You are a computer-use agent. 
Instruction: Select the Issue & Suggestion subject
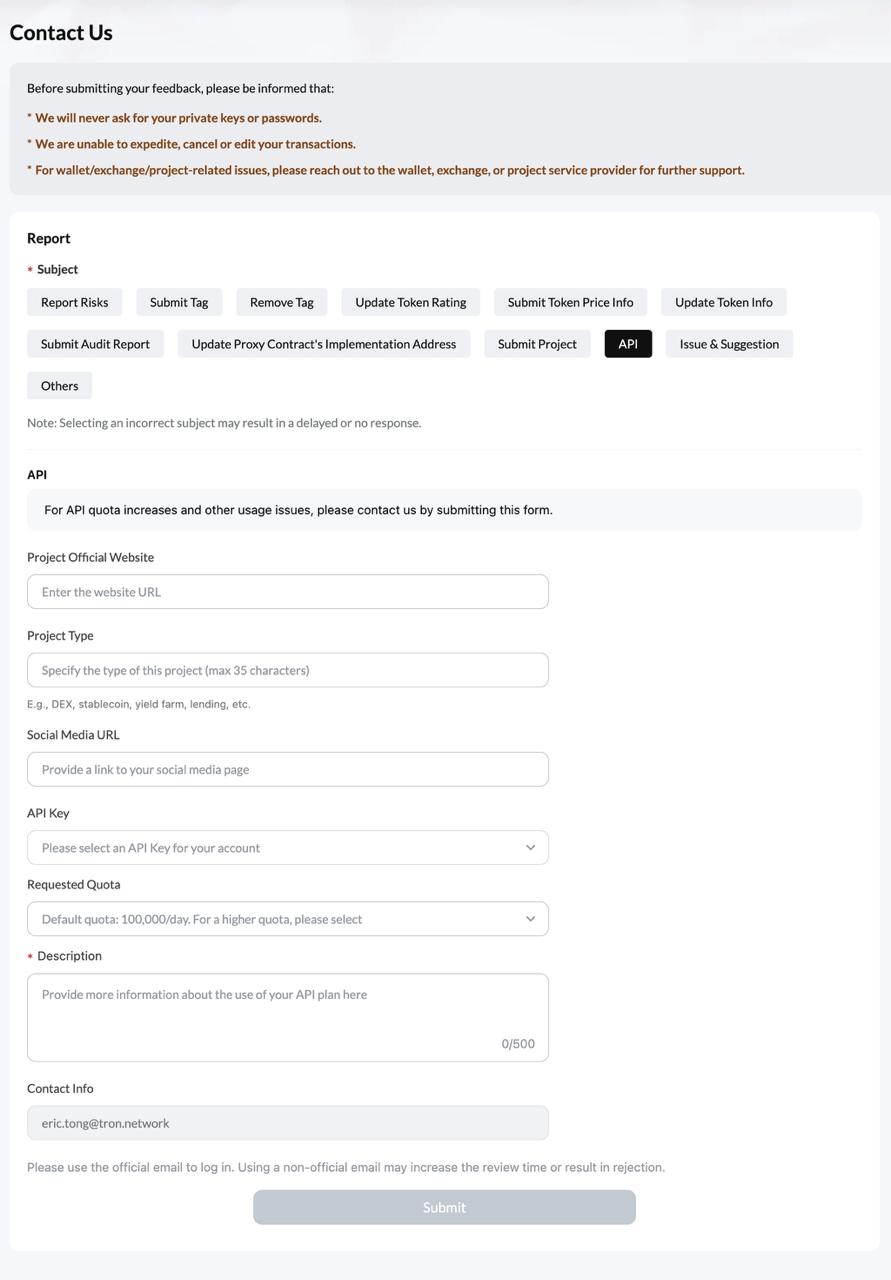click(x=728, y=343)
